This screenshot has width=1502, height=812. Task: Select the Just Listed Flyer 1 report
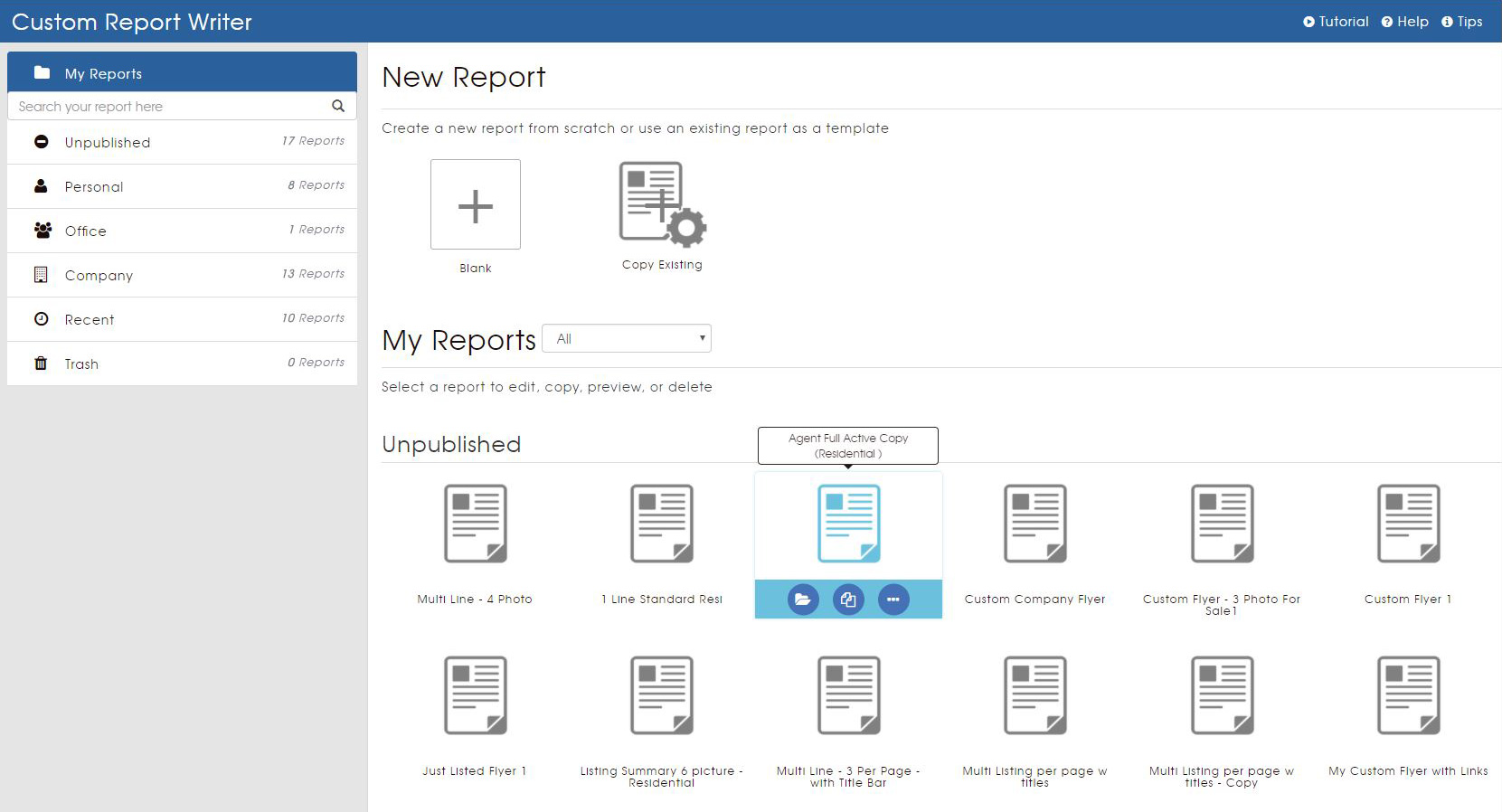[x=475, y=696]
